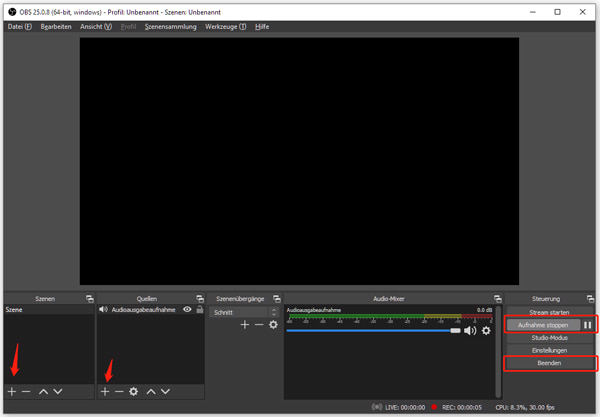Add a new scene with the plus icon
Image resolution: width=600 pixels, height=417 pixels.
coord(12,391)
